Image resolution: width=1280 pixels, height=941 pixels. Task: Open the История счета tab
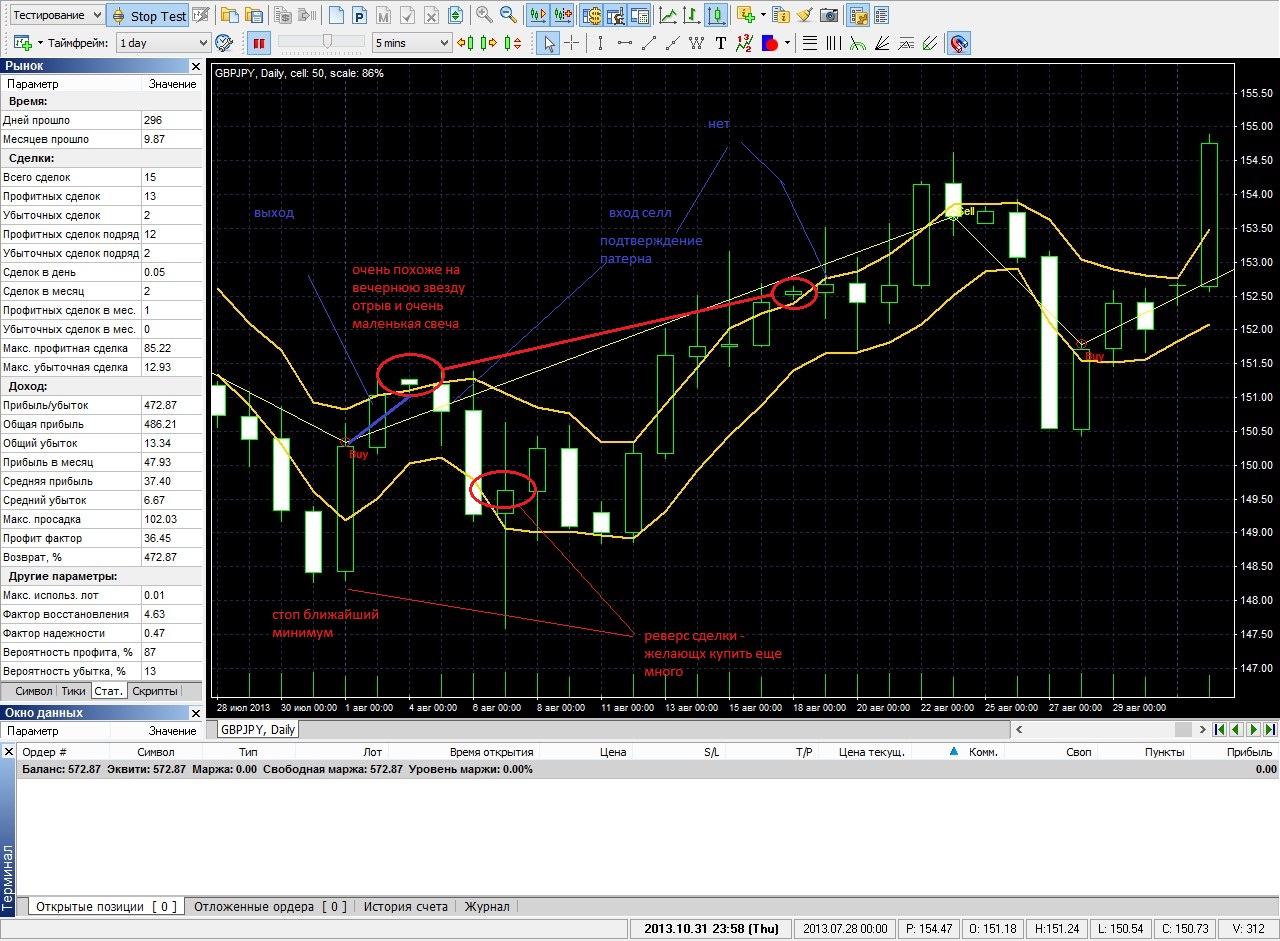[405, 906]
